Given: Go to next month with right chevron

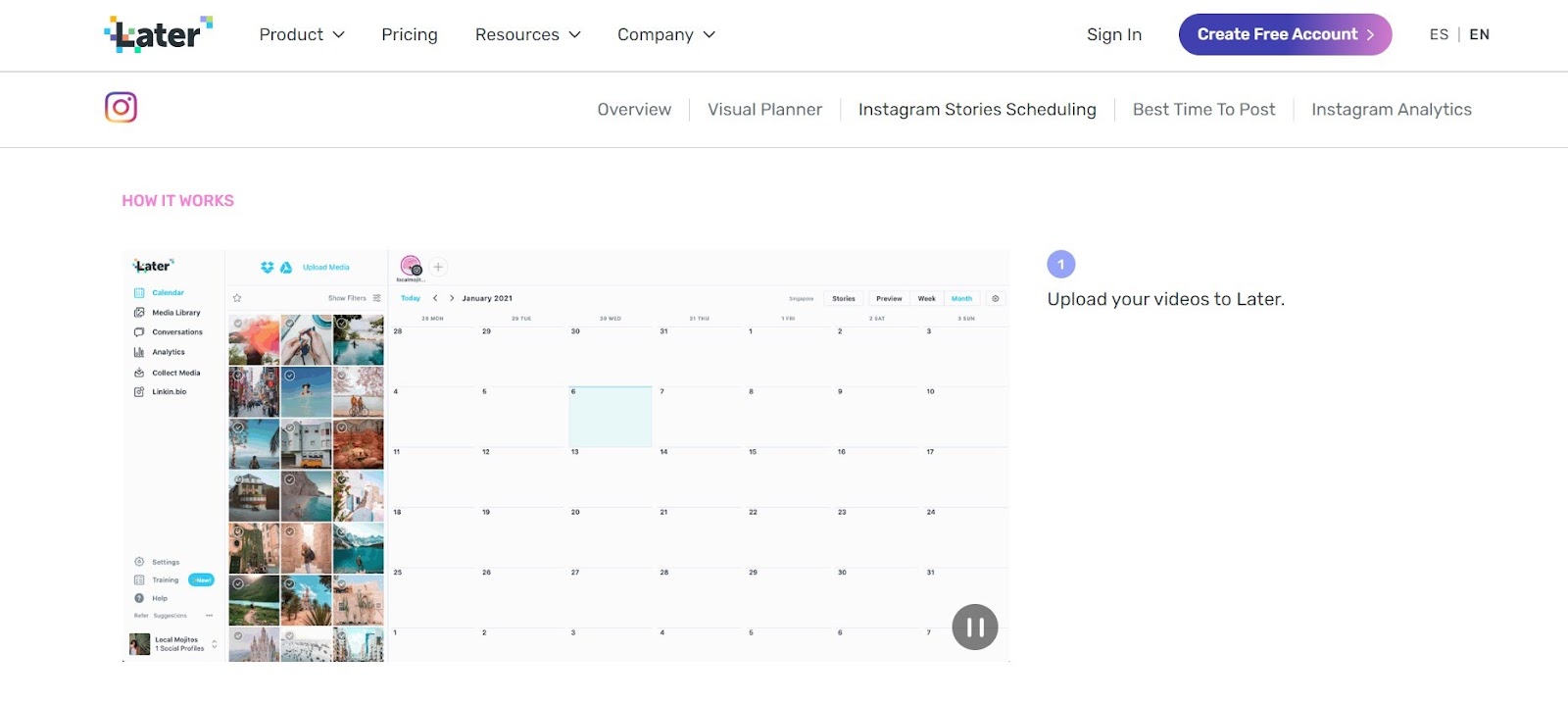Looking at the screenshot, I should [452, 298].
